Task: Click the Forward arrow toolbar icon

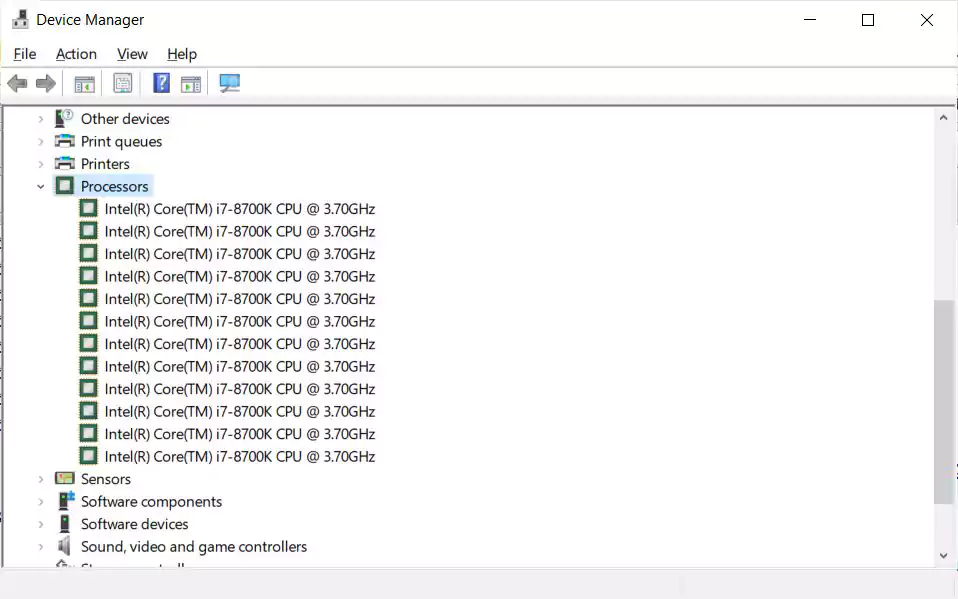Action: (x=46, y=83)
